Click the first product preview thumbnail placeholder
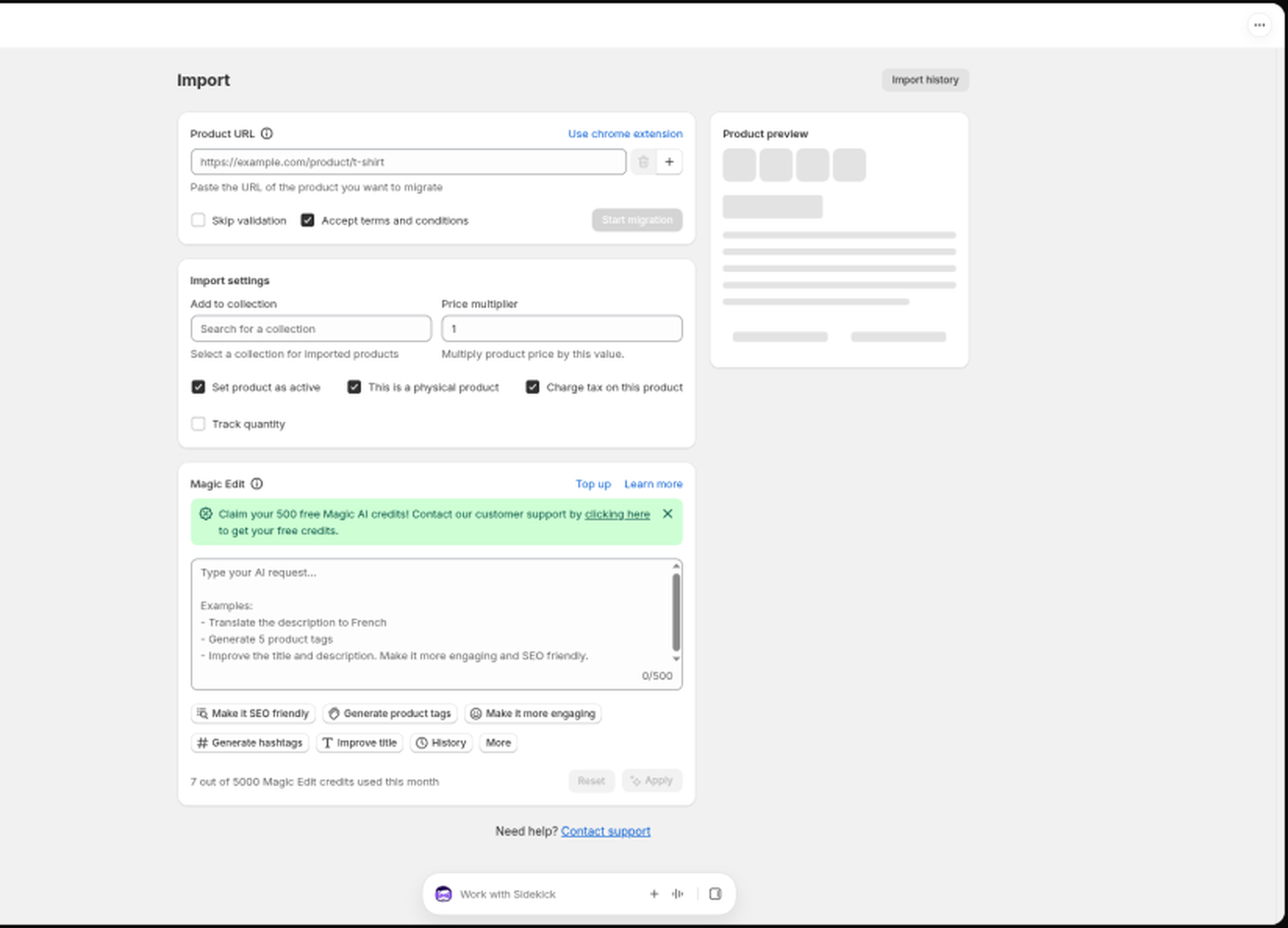 click(x=739, y=165)
